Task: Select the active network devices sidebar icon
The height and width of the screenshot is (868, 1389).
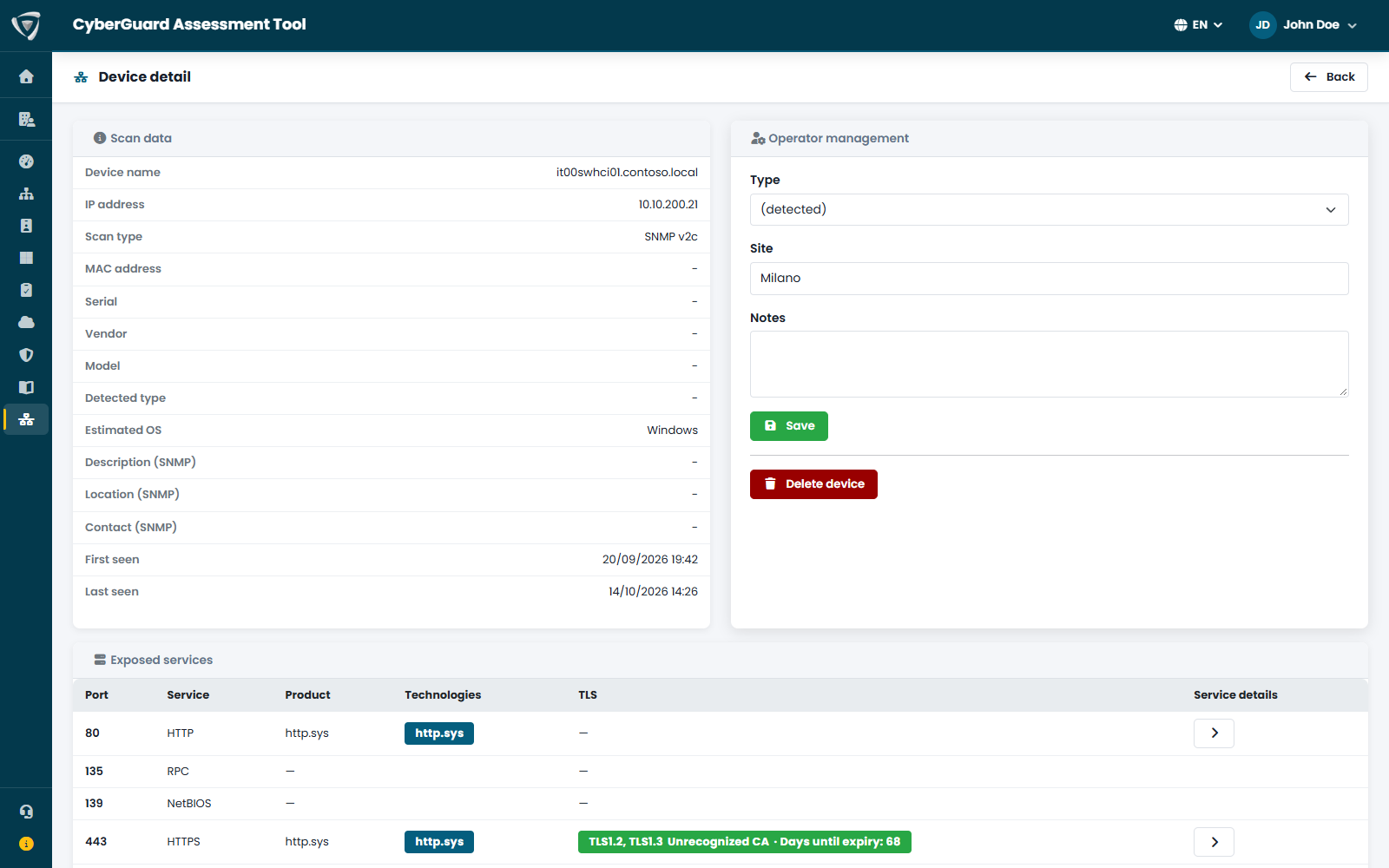Action: point(26,419)
